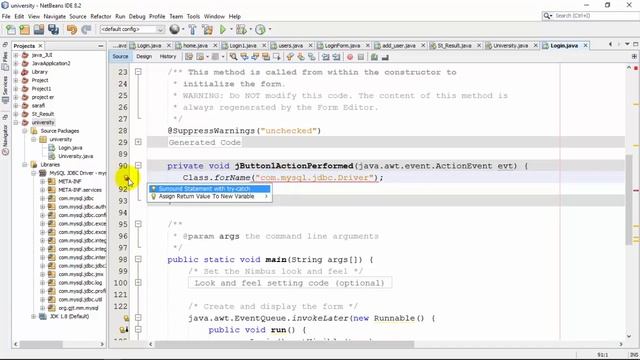The image size is (640, 360).
Task: Collapse the main method fold at line 98
Action: pos(138,259)
